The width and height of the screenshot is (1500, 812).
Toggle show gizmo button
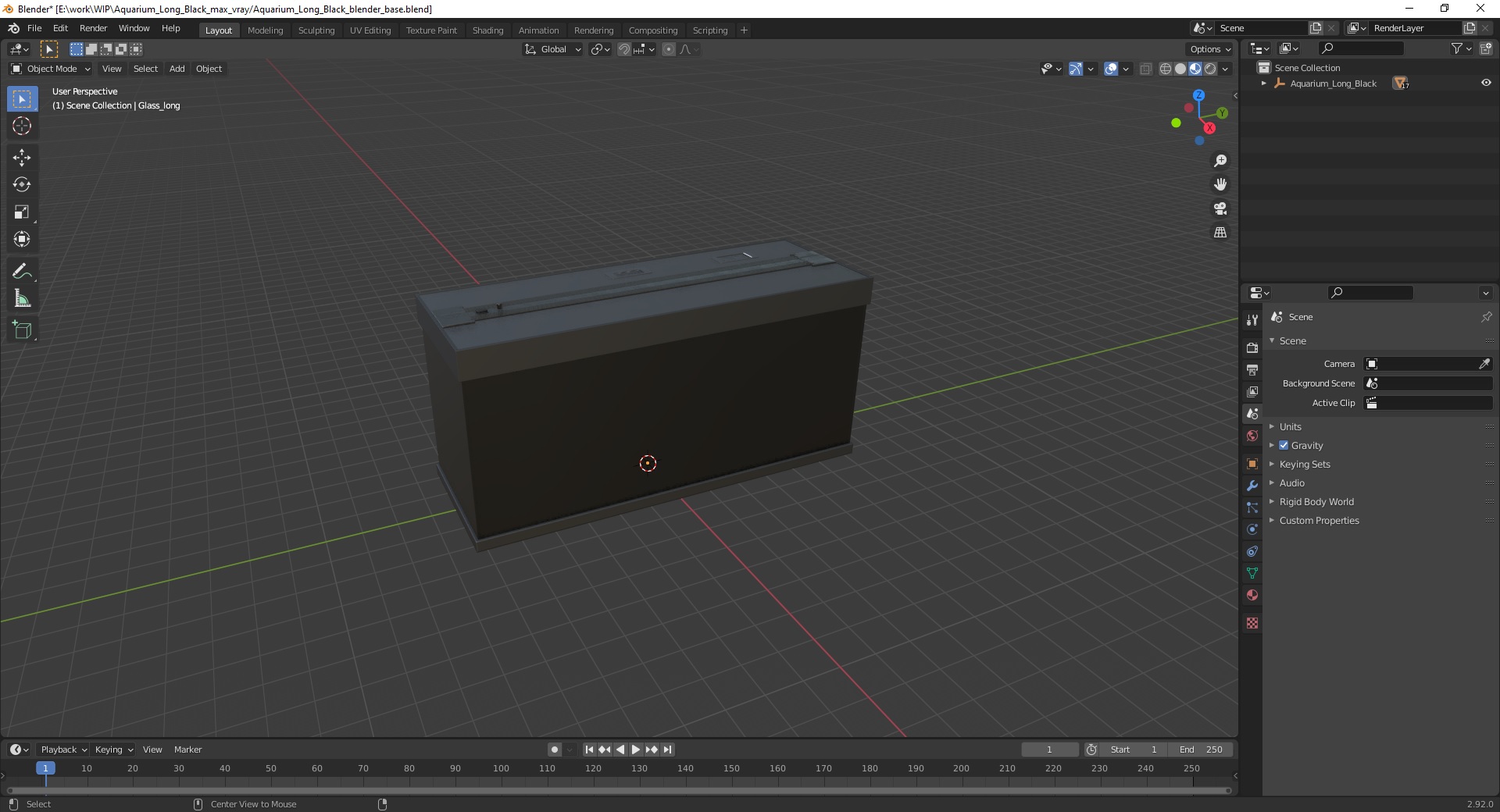pos(1076,69)
